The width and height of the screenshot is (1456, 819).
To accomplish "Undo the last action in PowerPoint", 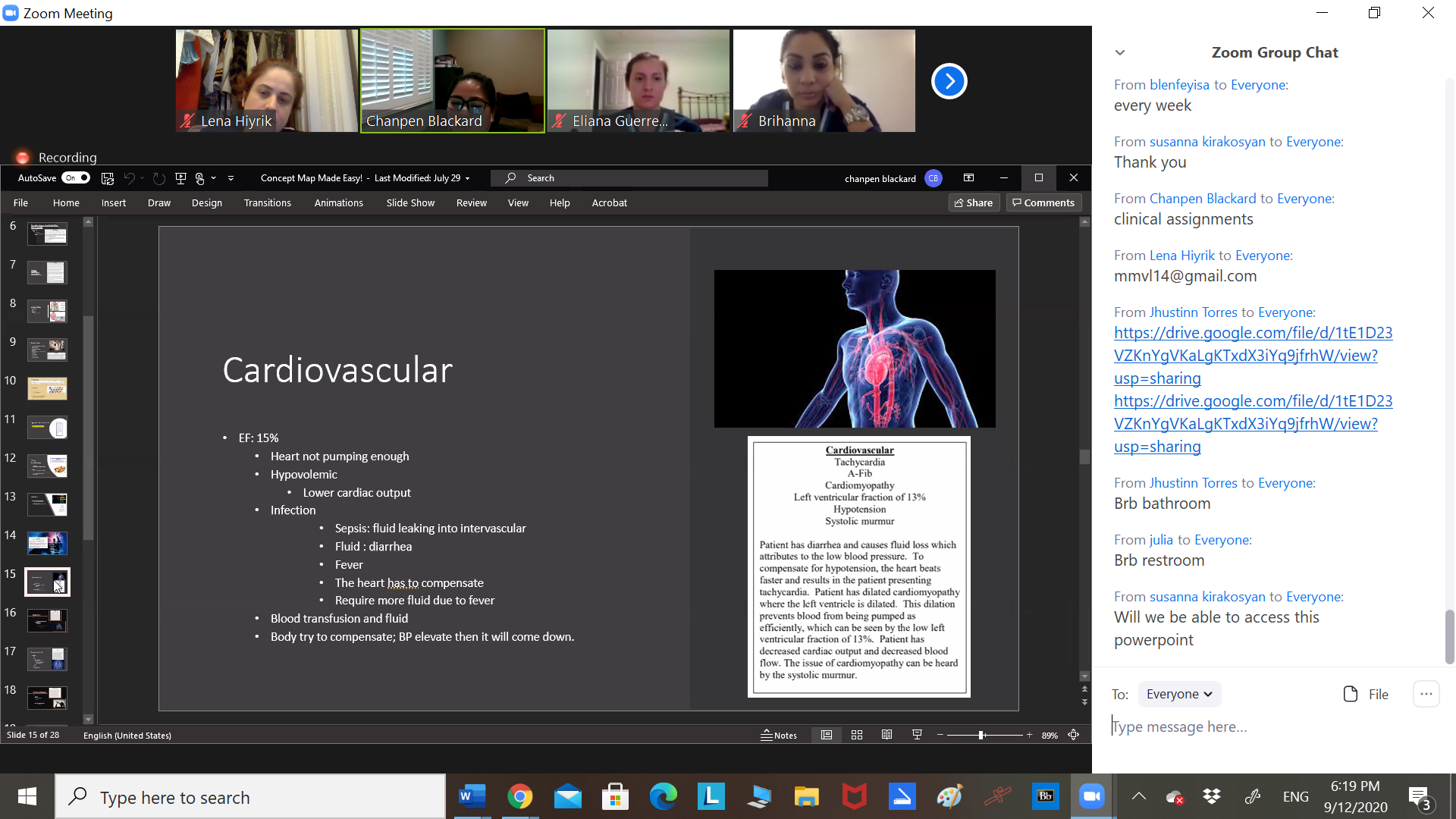I will pyautogui.click(x=129, y=178).
